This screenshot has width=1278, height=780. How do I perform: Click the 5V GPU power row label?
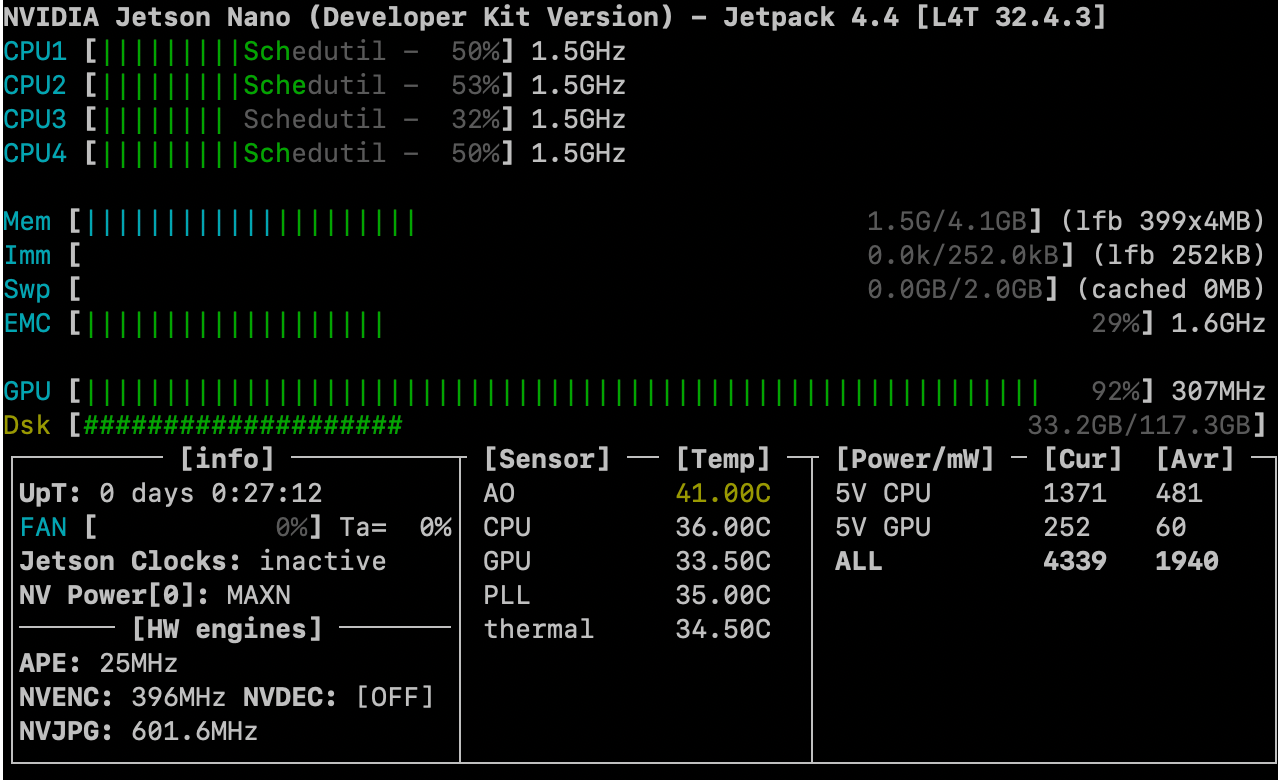(883, 527)
